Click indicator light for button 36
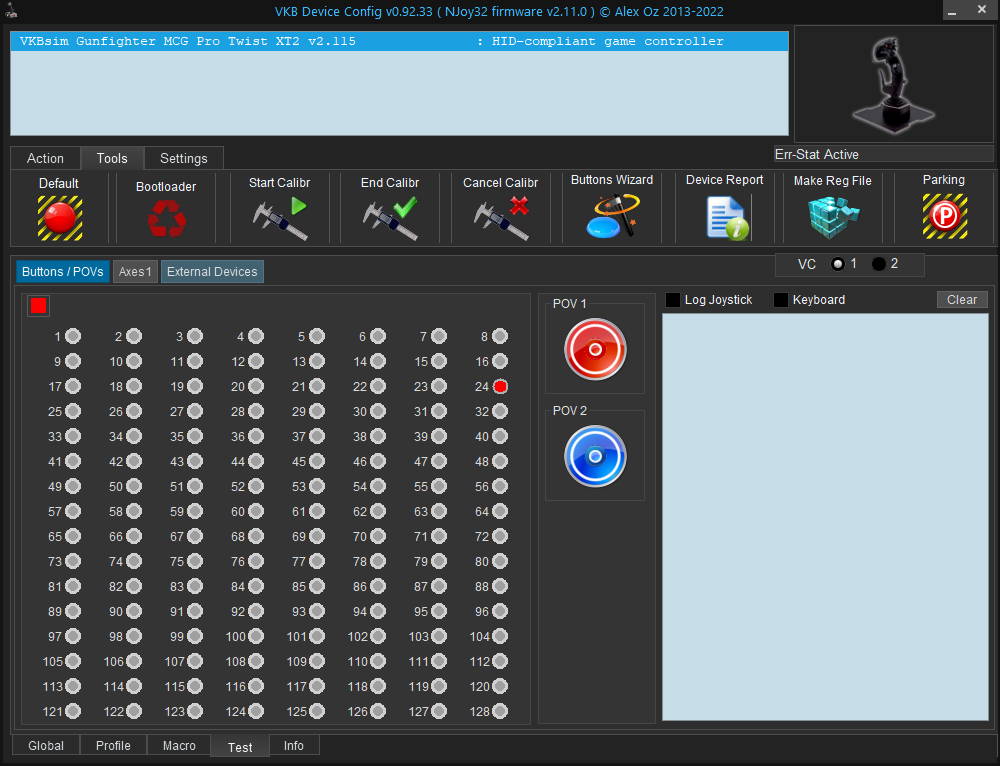 pos(256,436)
